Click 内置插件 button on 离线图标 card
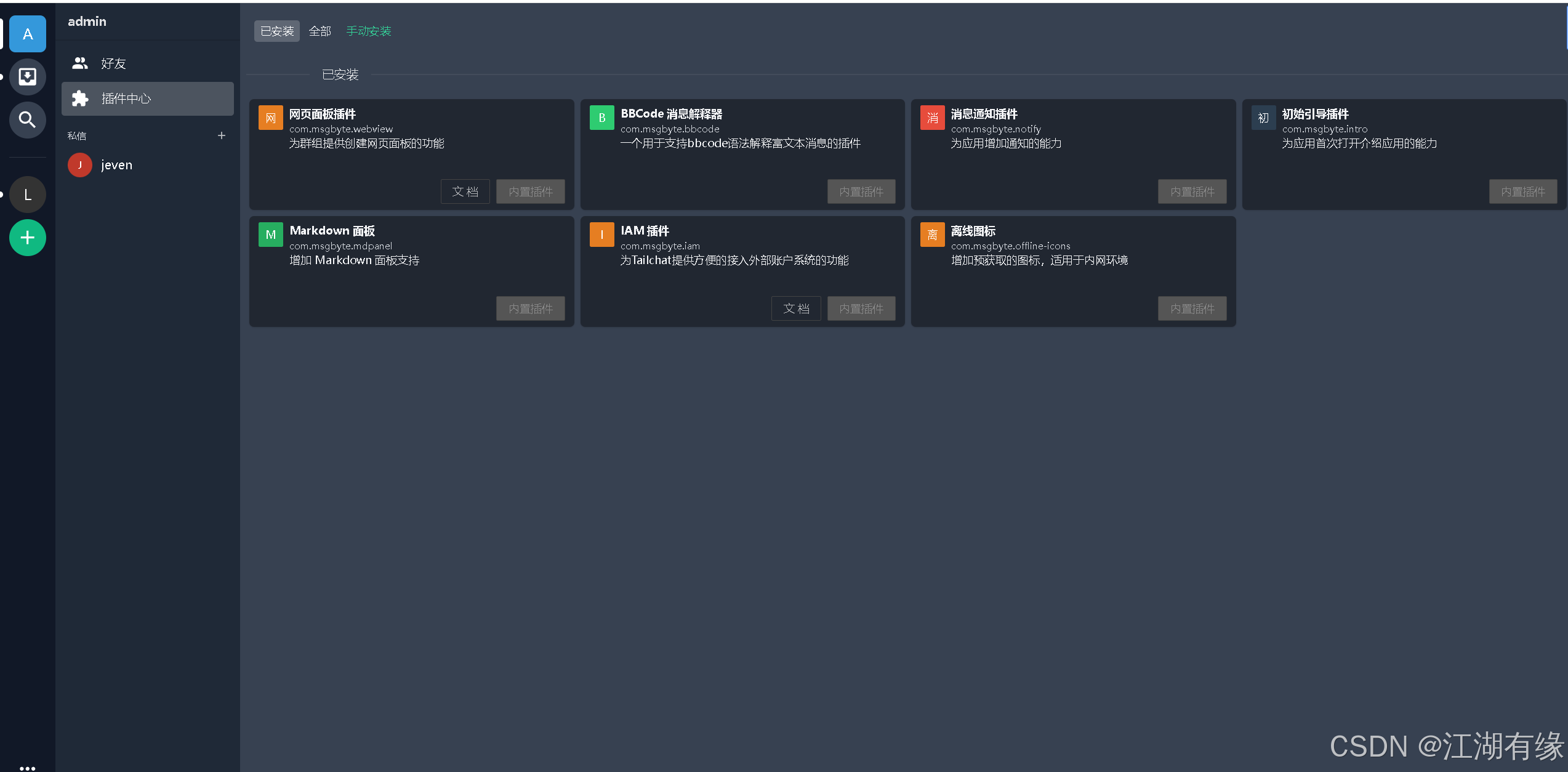Viewport: 1568px width, 772px height. pos(1192,308)
